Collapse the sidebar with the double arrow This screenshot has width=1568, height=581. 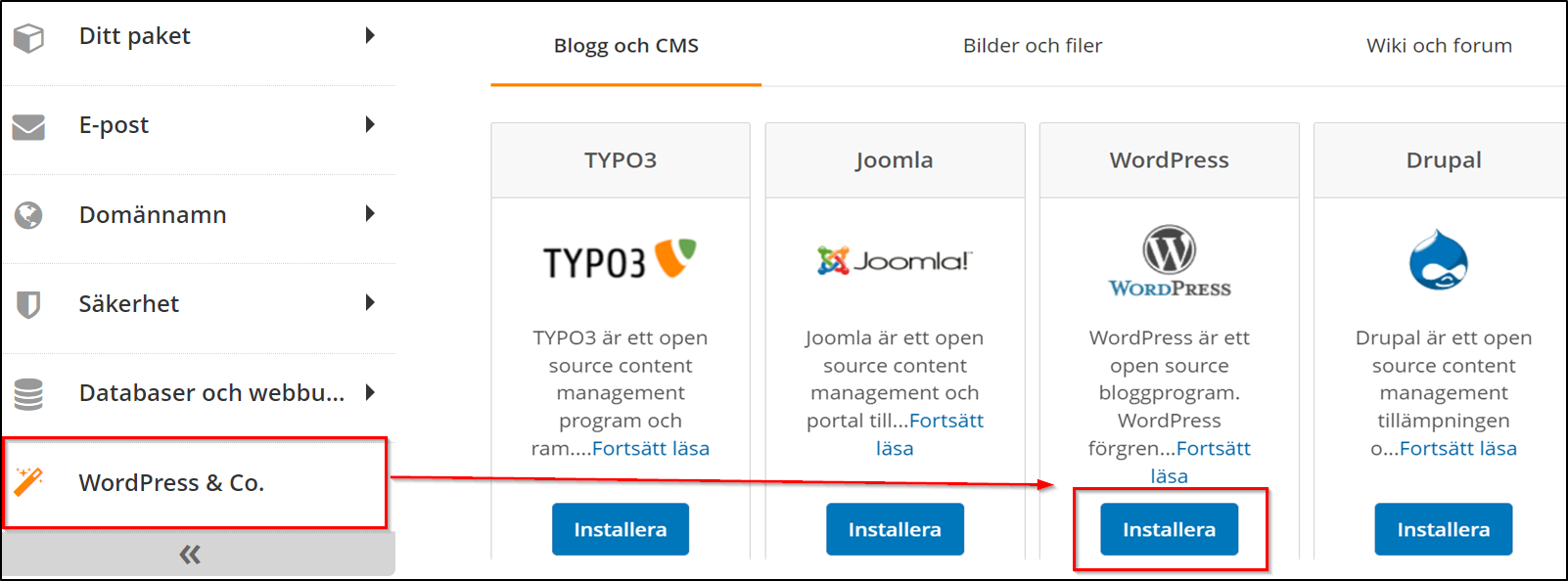point(192,553)
